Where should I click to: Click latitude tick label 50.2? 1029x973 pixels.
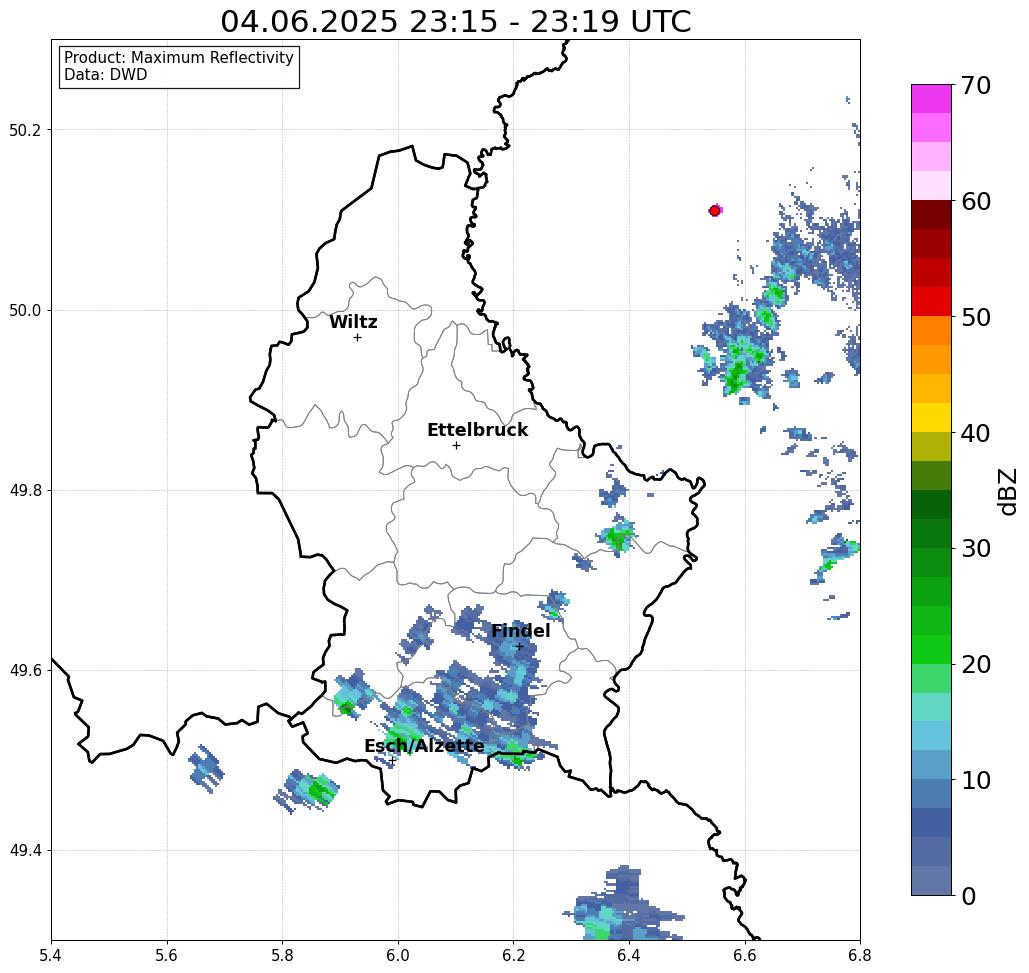25,130
